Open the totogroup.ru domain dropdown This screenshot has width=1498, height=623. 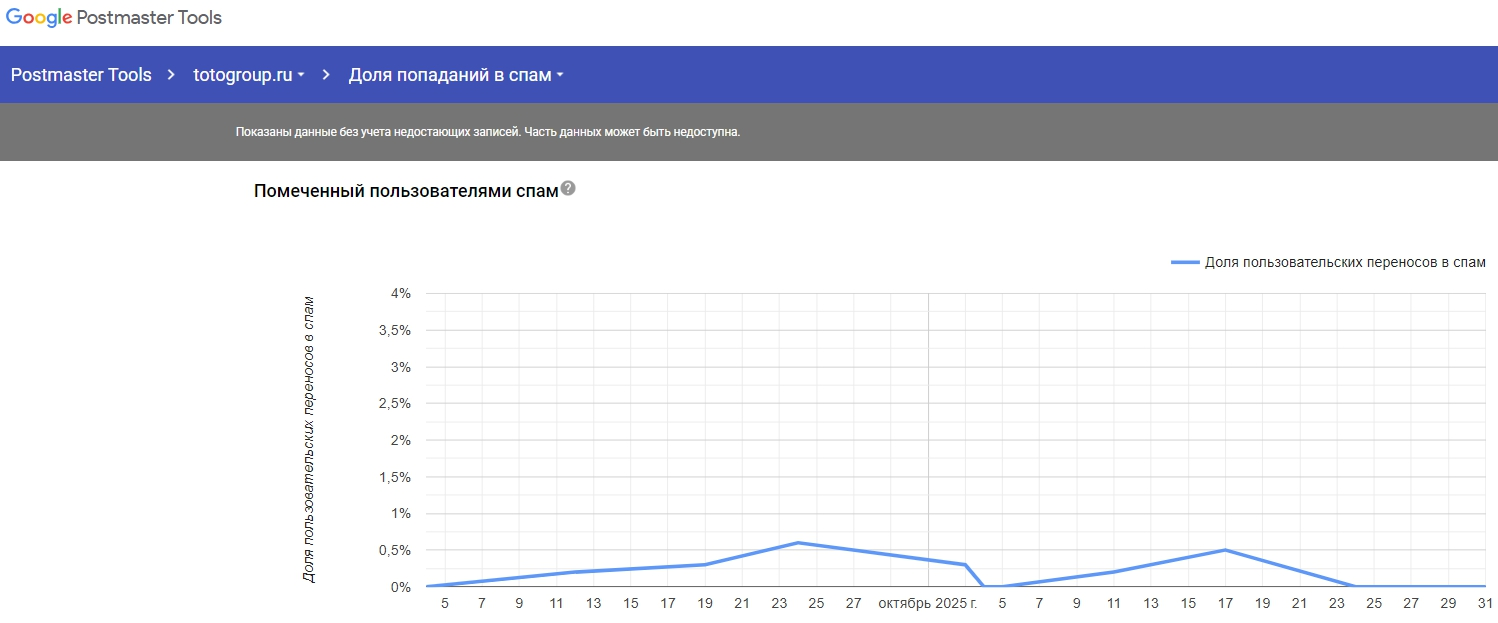[249, 75]
